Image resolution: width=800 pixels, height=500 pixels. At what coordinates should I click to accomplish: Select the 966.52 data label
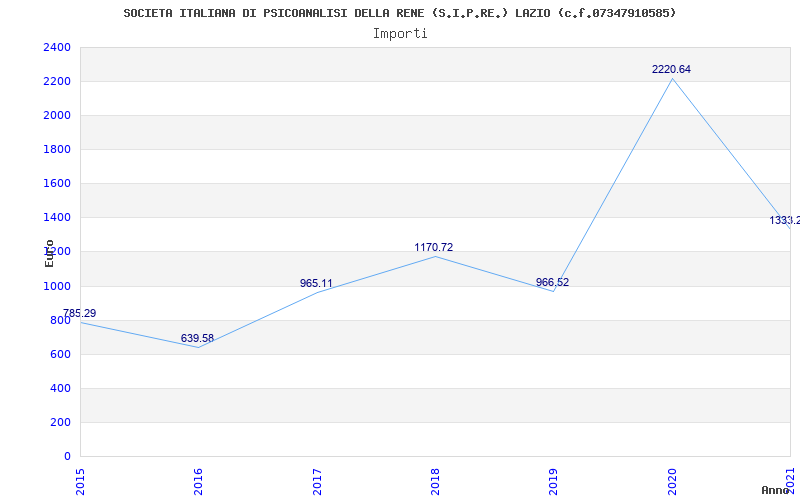(x=553, y=282)
